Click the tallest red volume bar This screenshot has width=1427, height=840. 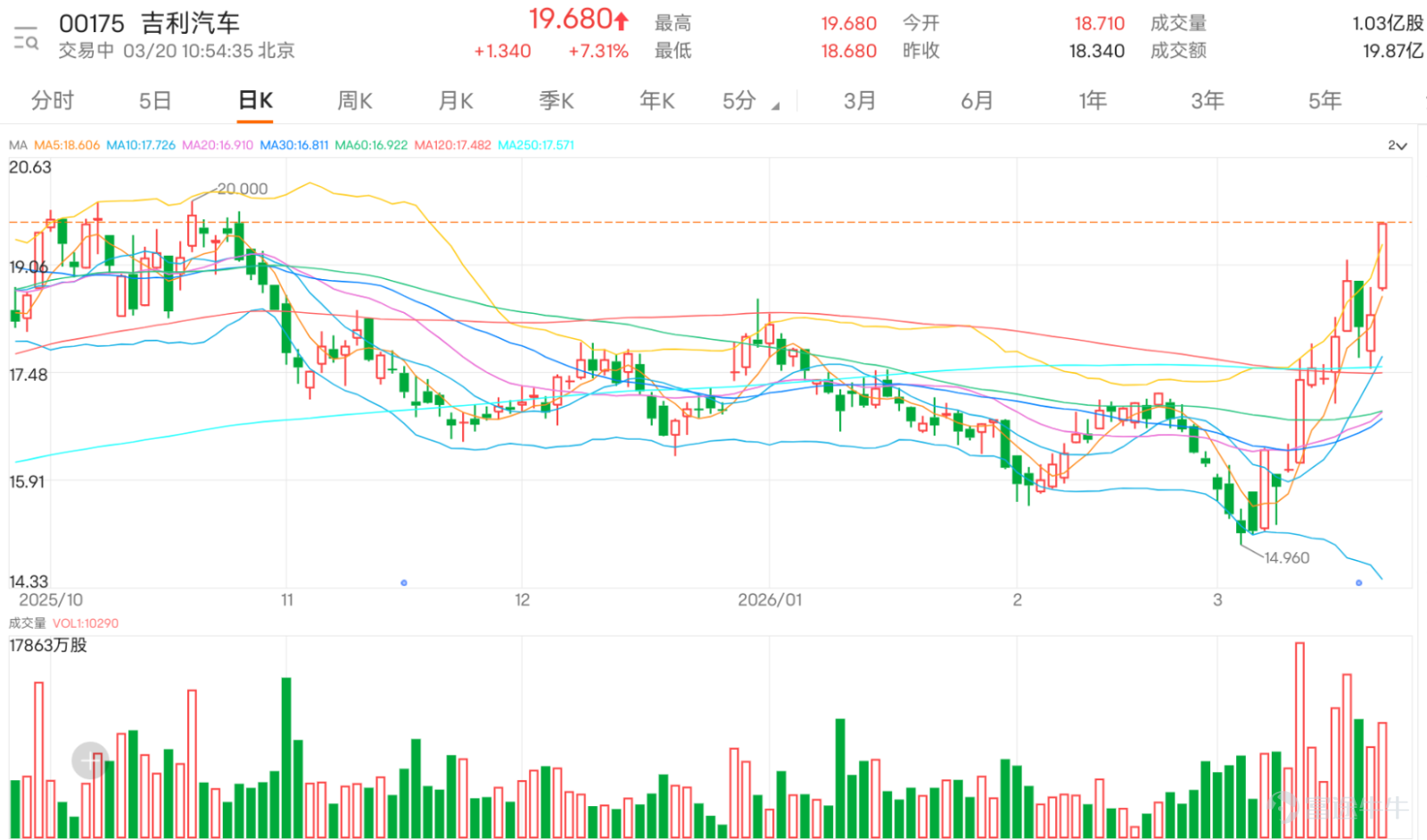(x=1299, y=739)
